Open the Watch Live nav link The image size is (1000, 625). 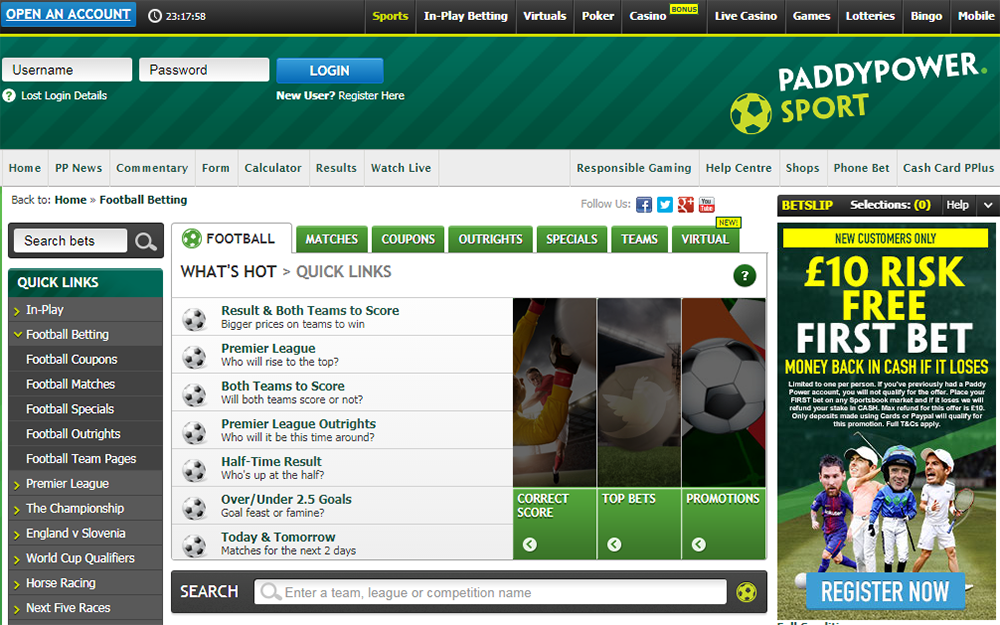(x=401, y=168)
